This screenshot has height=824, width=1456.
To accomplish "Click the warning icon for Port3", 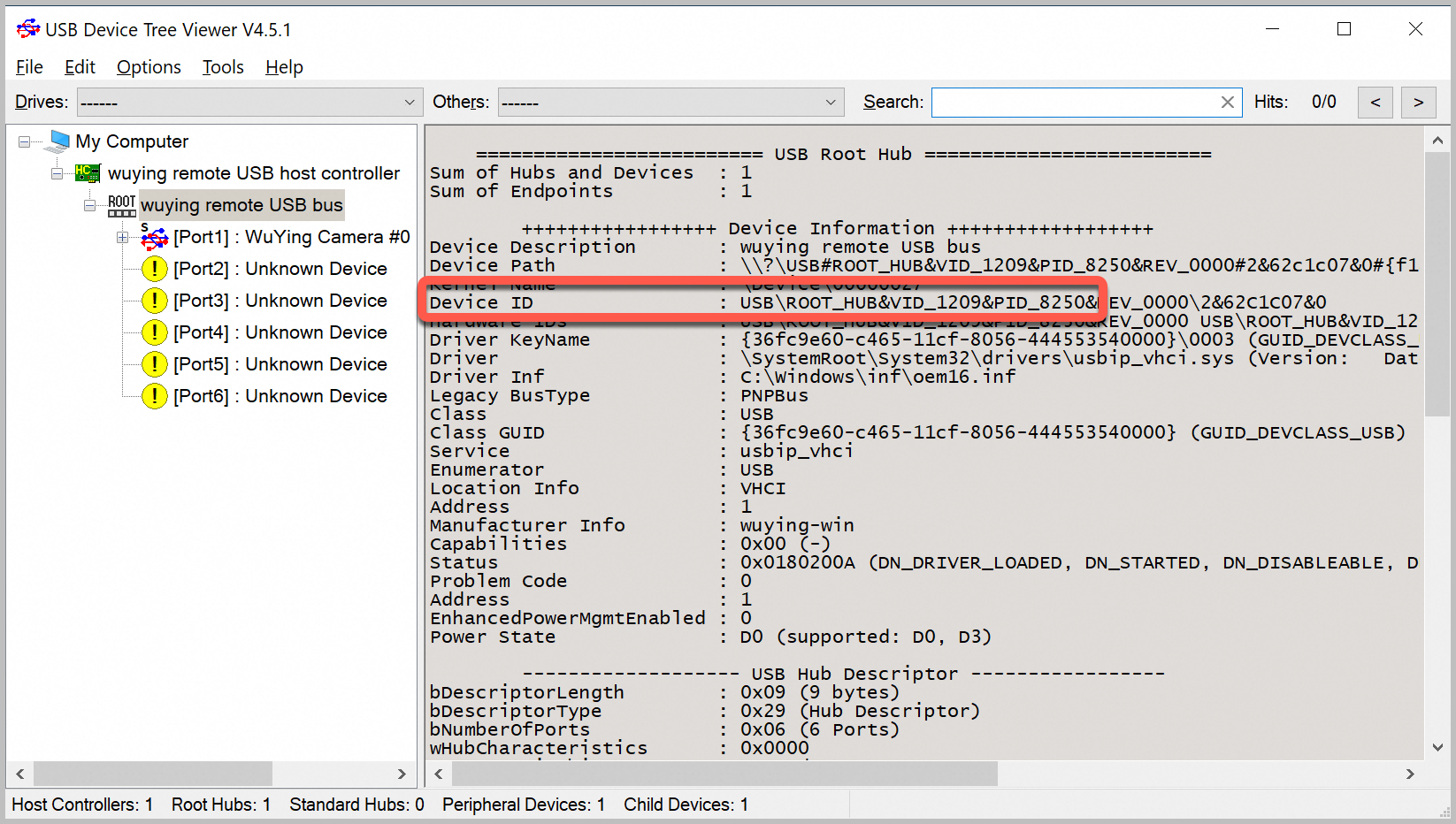I will (155, 301).
